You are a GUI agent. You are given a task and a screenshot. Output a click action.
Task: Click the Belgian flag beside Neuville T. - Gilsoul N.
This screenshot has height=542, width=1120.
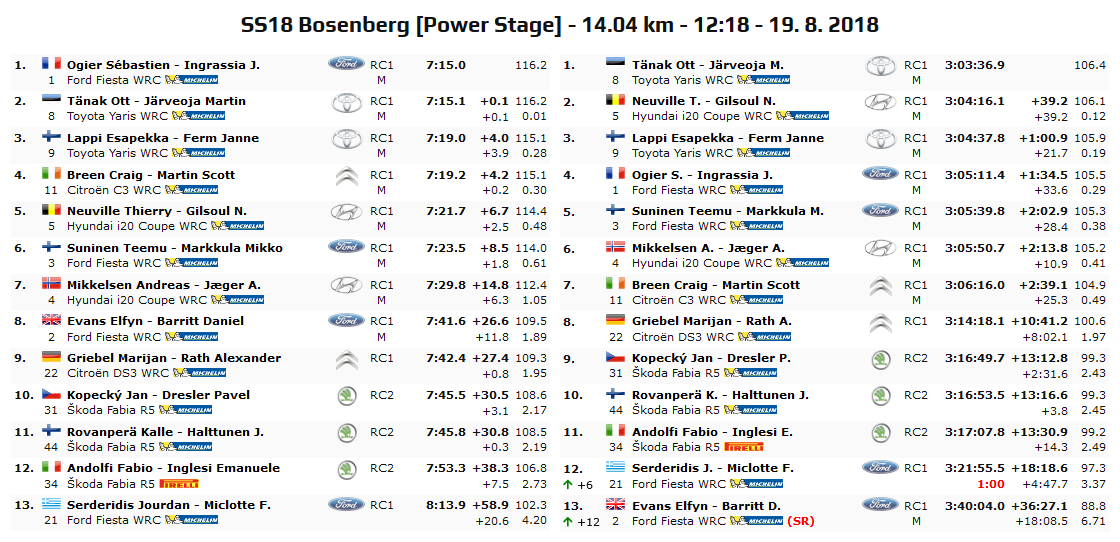[x=615, y=101]
